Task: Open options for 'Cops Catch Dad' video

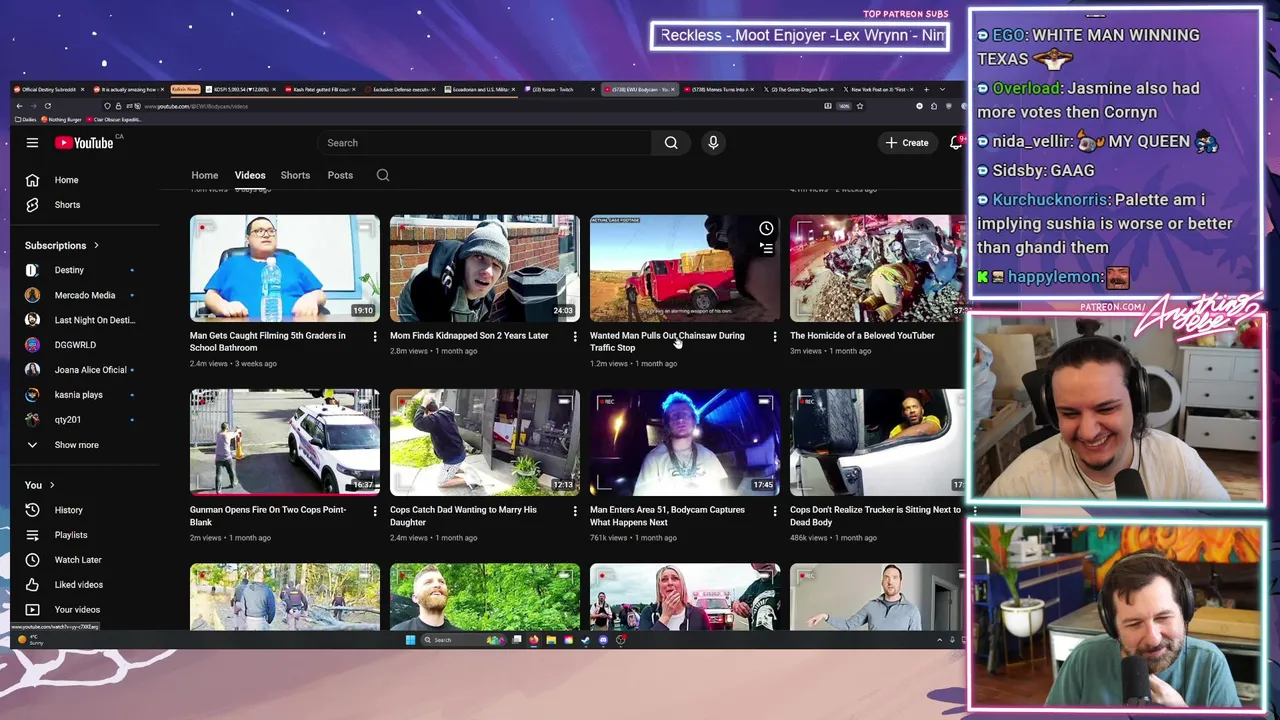Action: [x=575, y=511]
